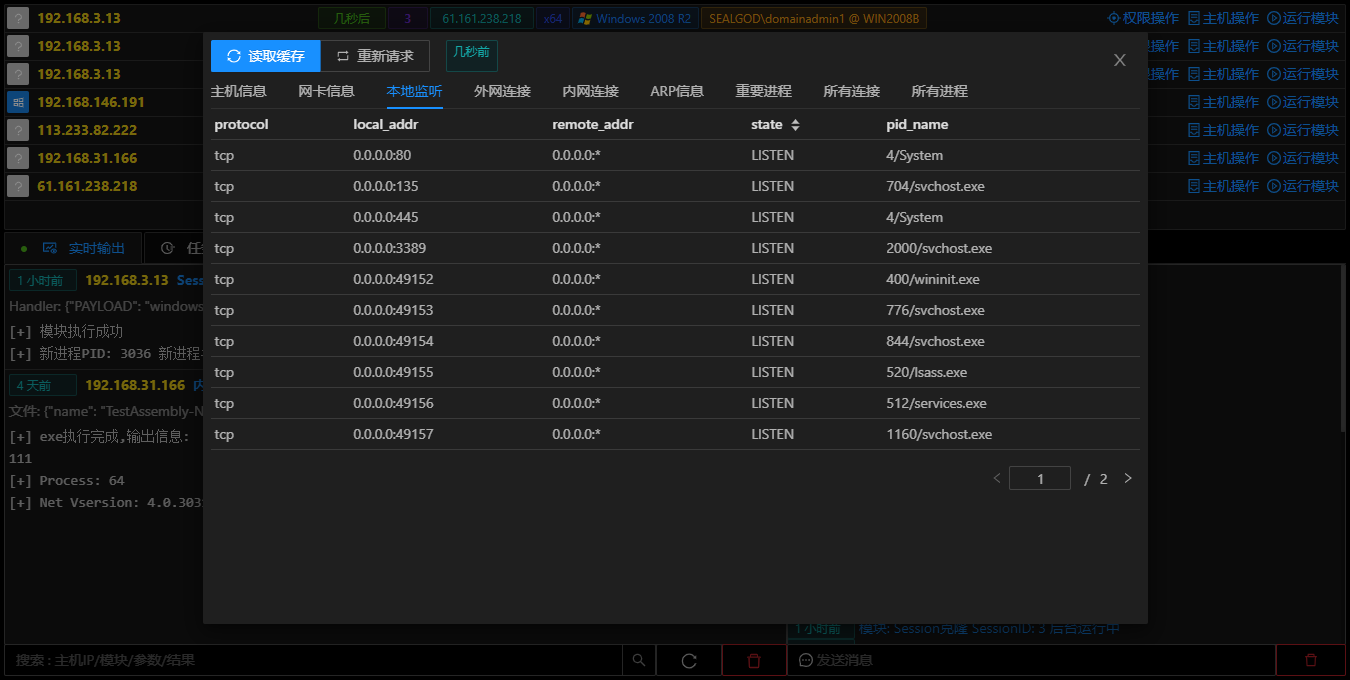Click the 400/wininit.exe process cell
This screenshot has width=1350, height=680.
click(933, 279)
